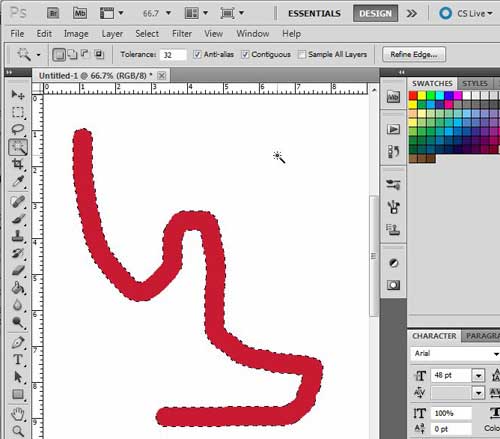Select the Paint Bucket tool

coord(18,288)
